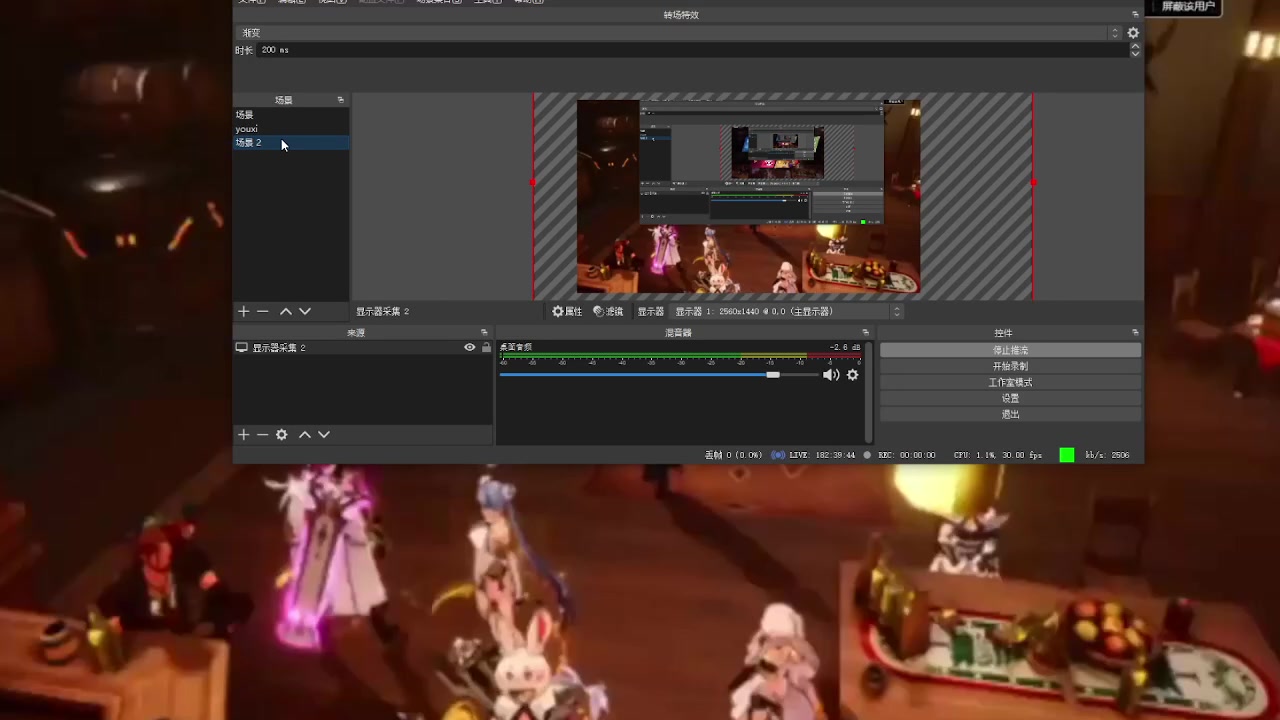
Task: Toggle visibility eye of 显示器采集 2
Action: coord(469,348)
